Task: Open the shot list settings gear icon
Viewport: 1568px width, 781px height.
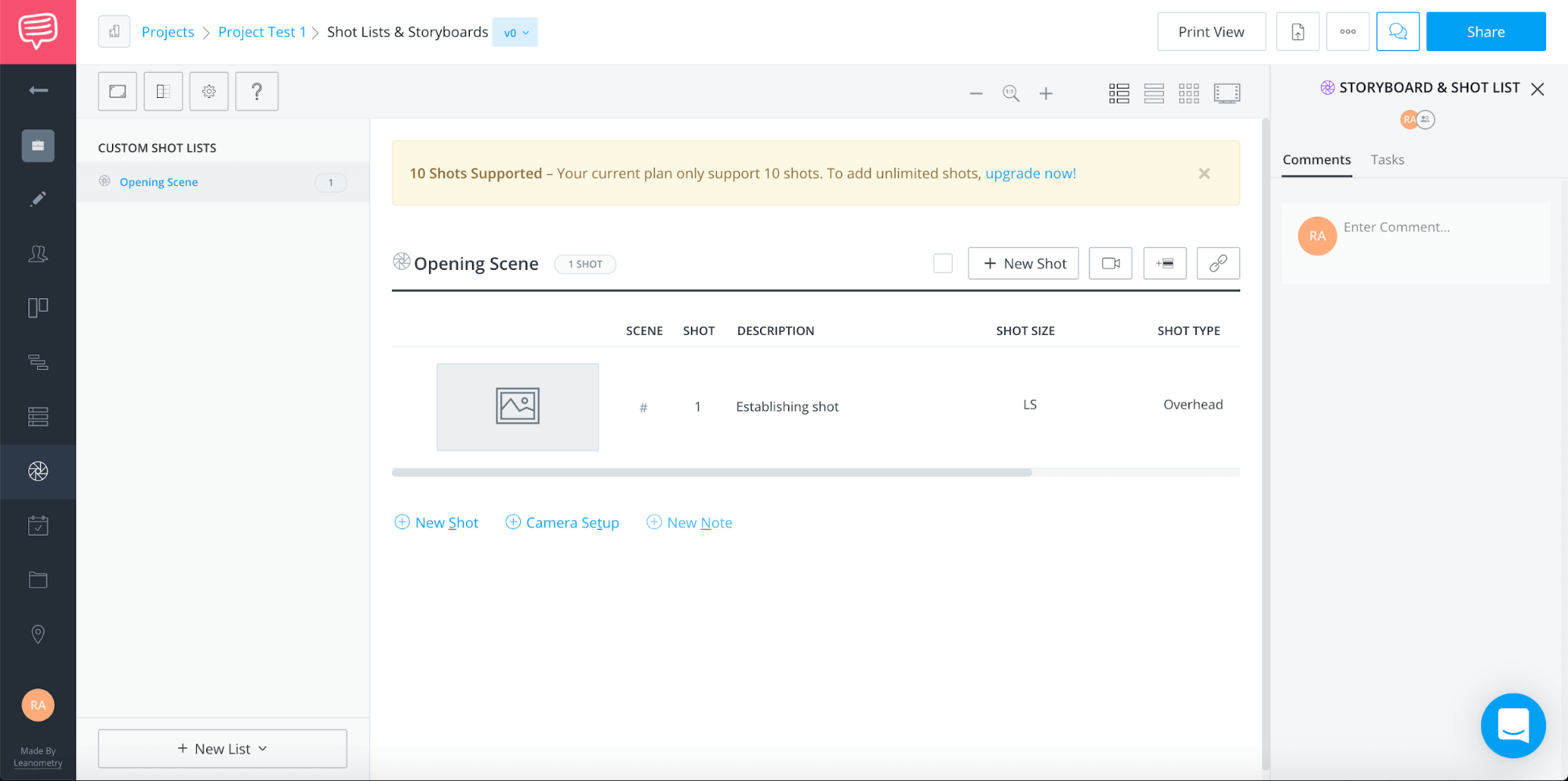Action: point(209,91)
